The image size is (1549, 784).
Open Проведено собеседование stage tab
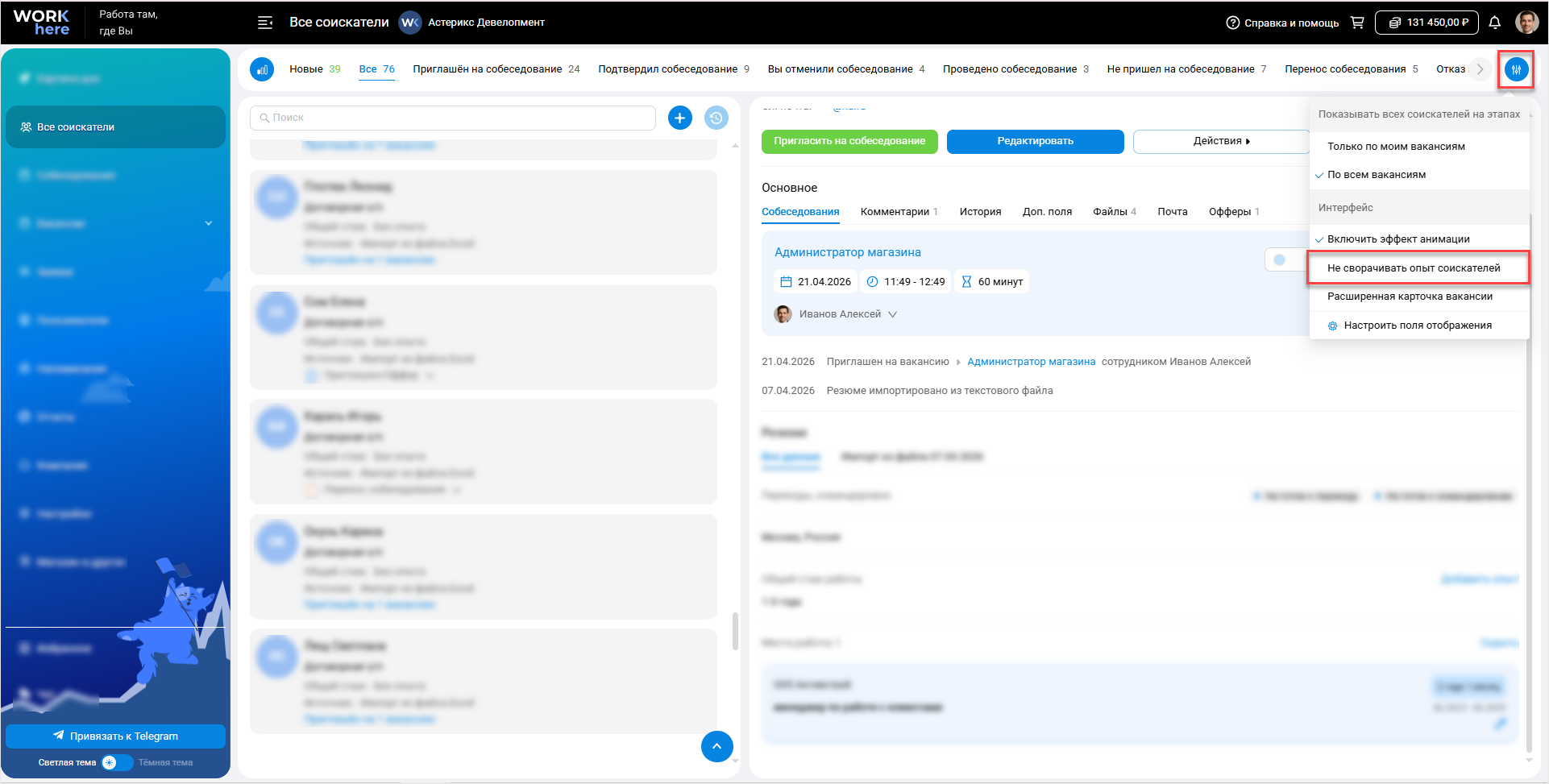tap(1015, 69)
